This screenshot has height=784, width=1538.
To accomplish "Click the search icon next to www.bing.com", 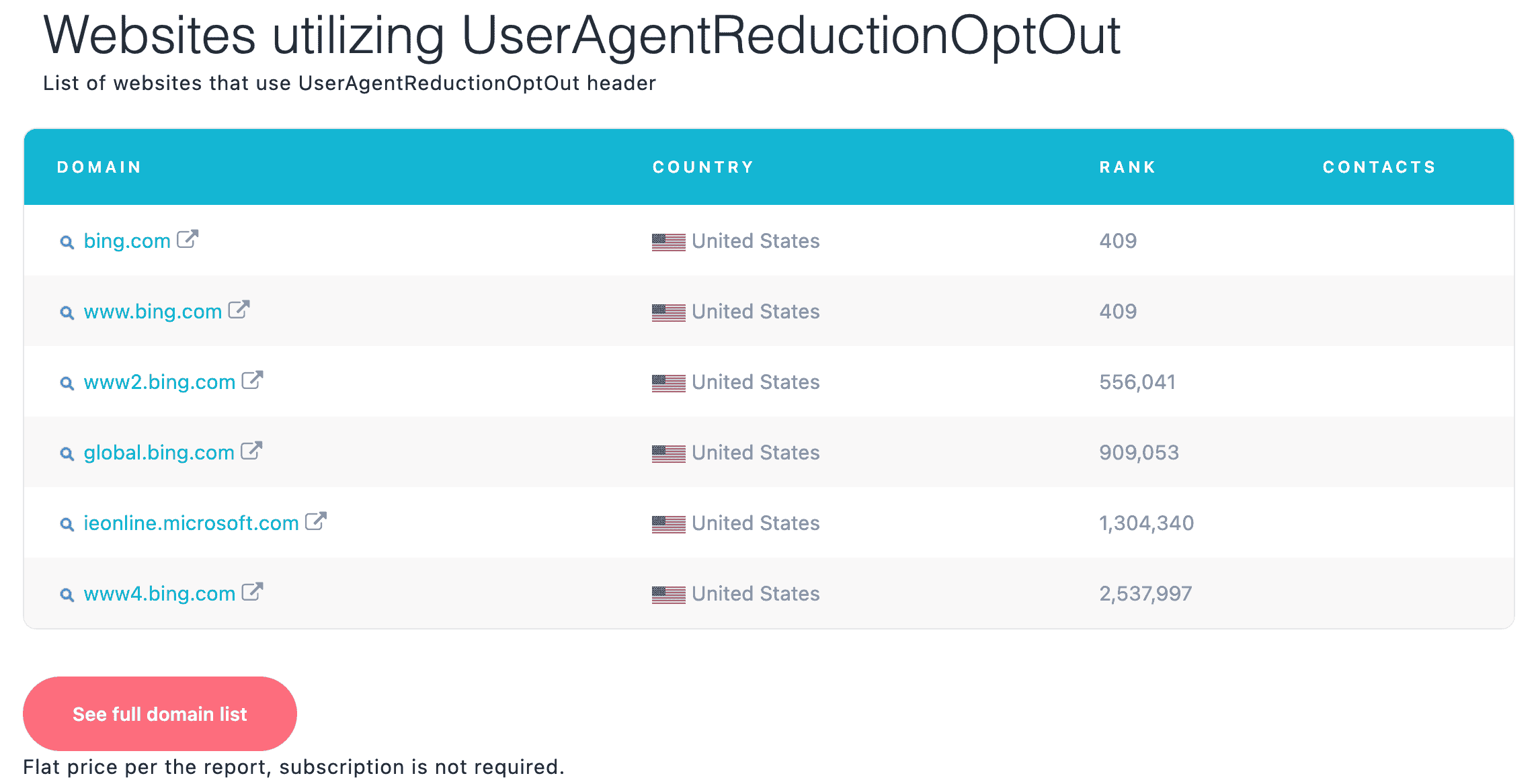I will coord(67,313).
